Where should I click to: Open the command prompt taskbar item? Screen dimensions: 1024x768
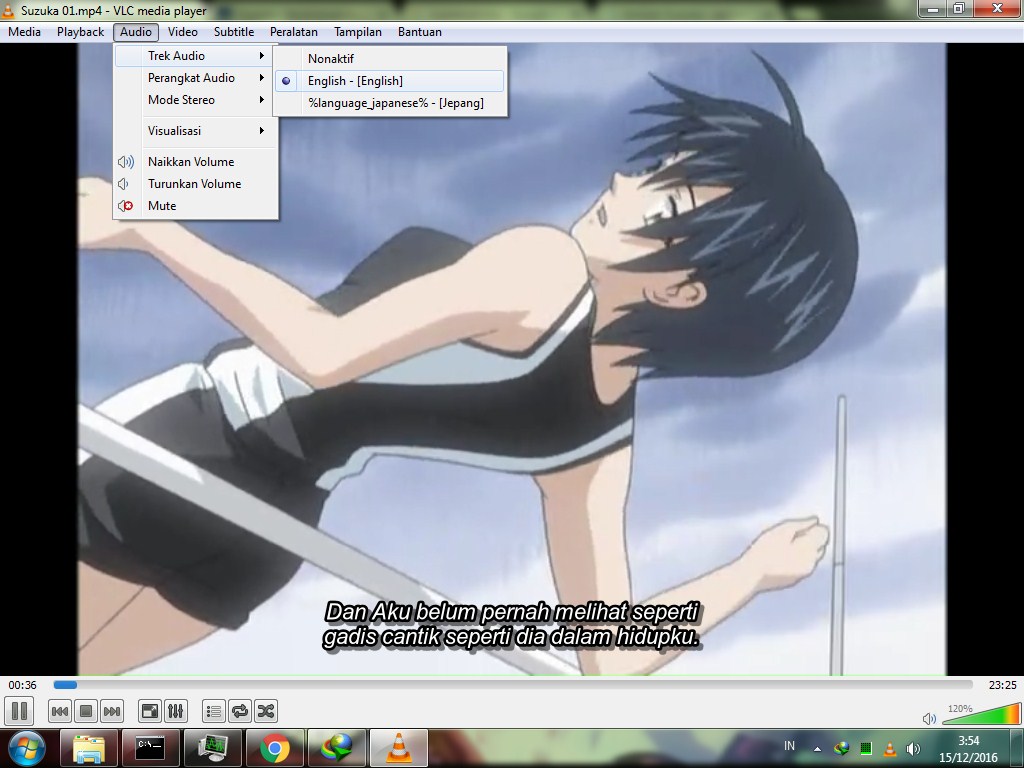pos(150,748)
